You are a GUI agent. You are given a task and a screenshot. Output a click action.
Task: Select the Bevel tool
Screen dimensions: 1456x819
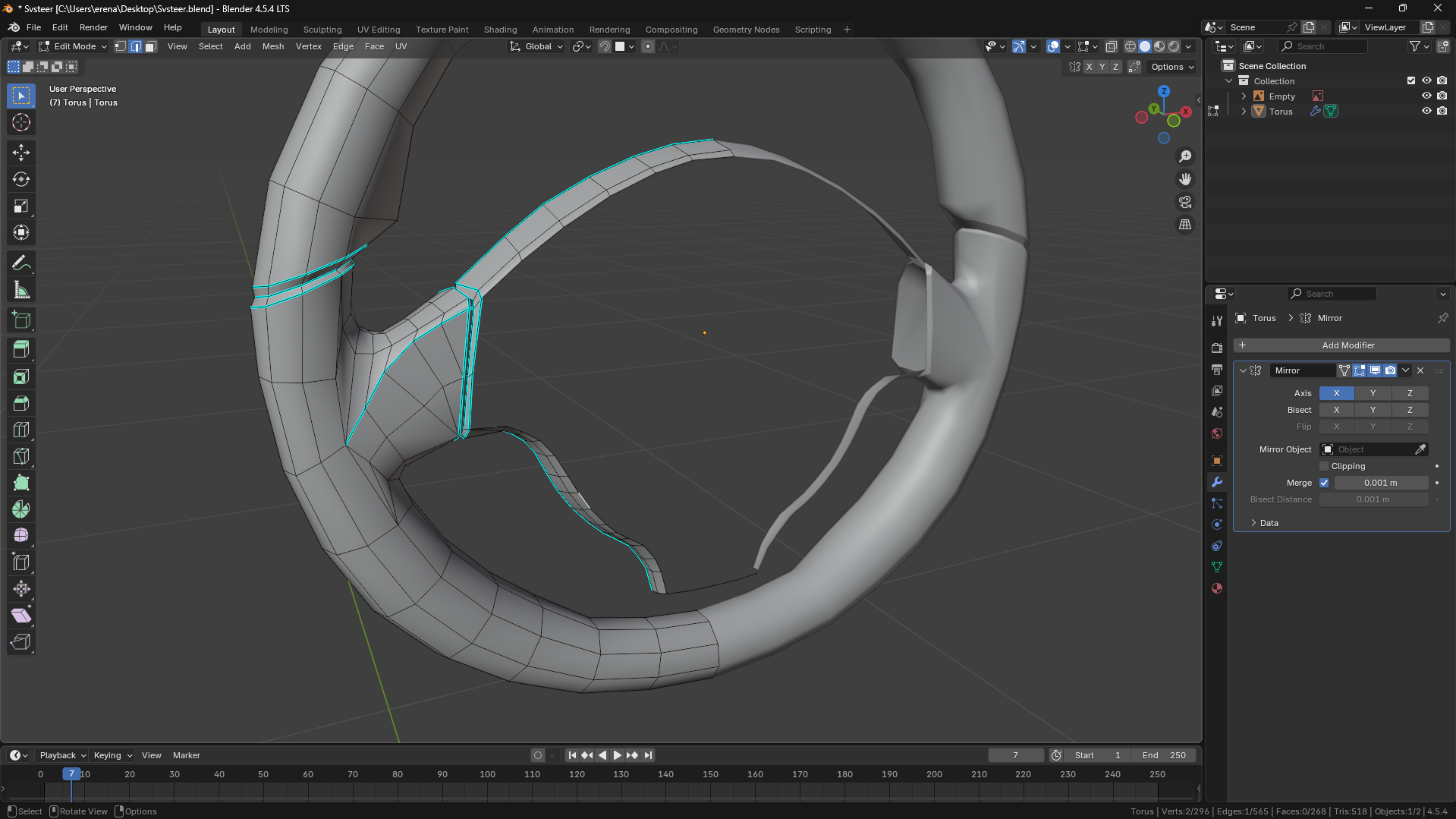tap(21, 403)
